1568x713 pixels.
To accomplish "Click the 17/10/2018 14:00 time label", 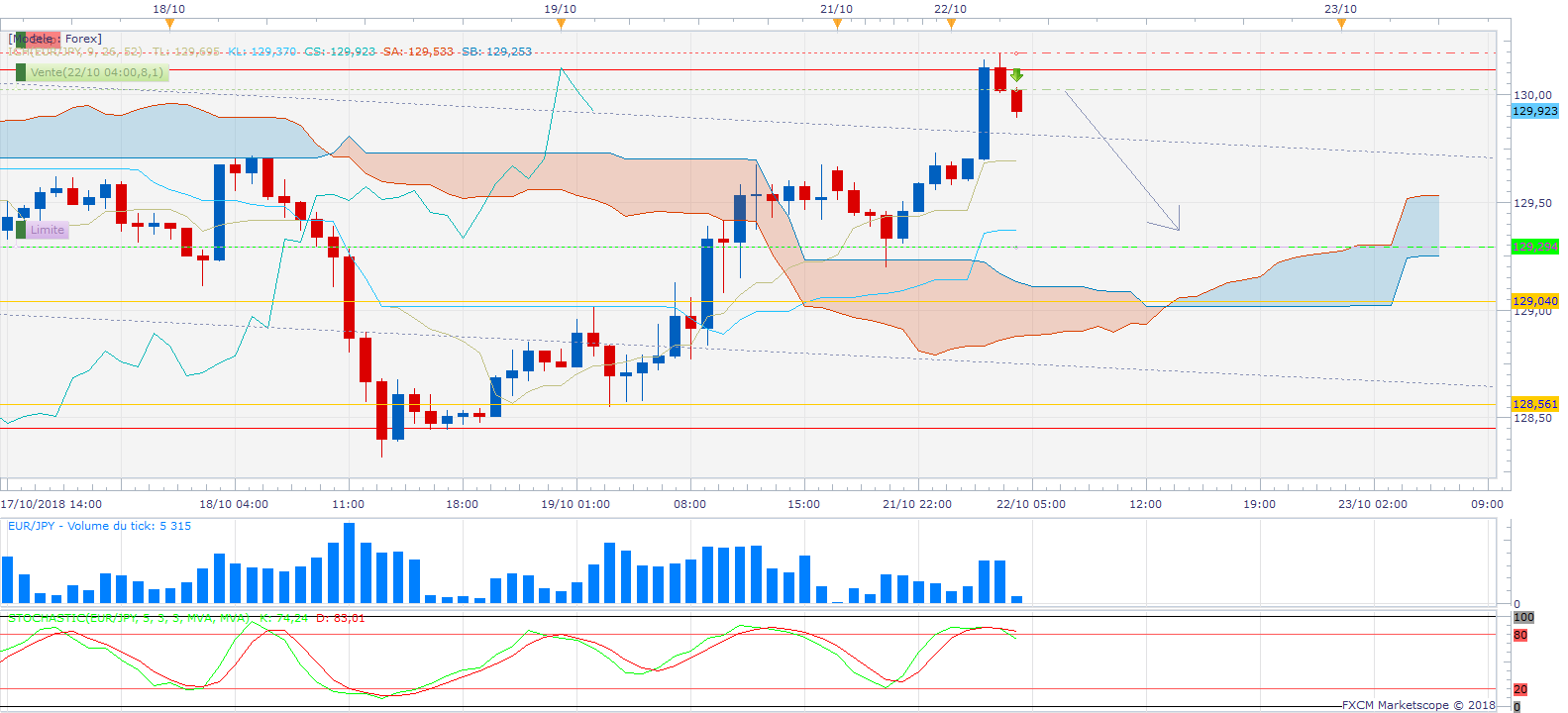I will click(x=51, y=504).
